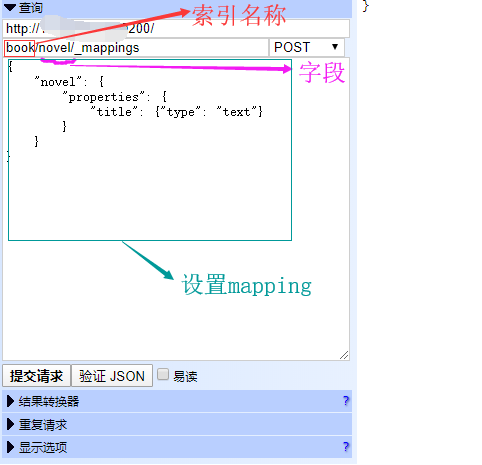Screen dimensions: 482x465
Task: Click the "title" type text line
Action: (177, 112)
